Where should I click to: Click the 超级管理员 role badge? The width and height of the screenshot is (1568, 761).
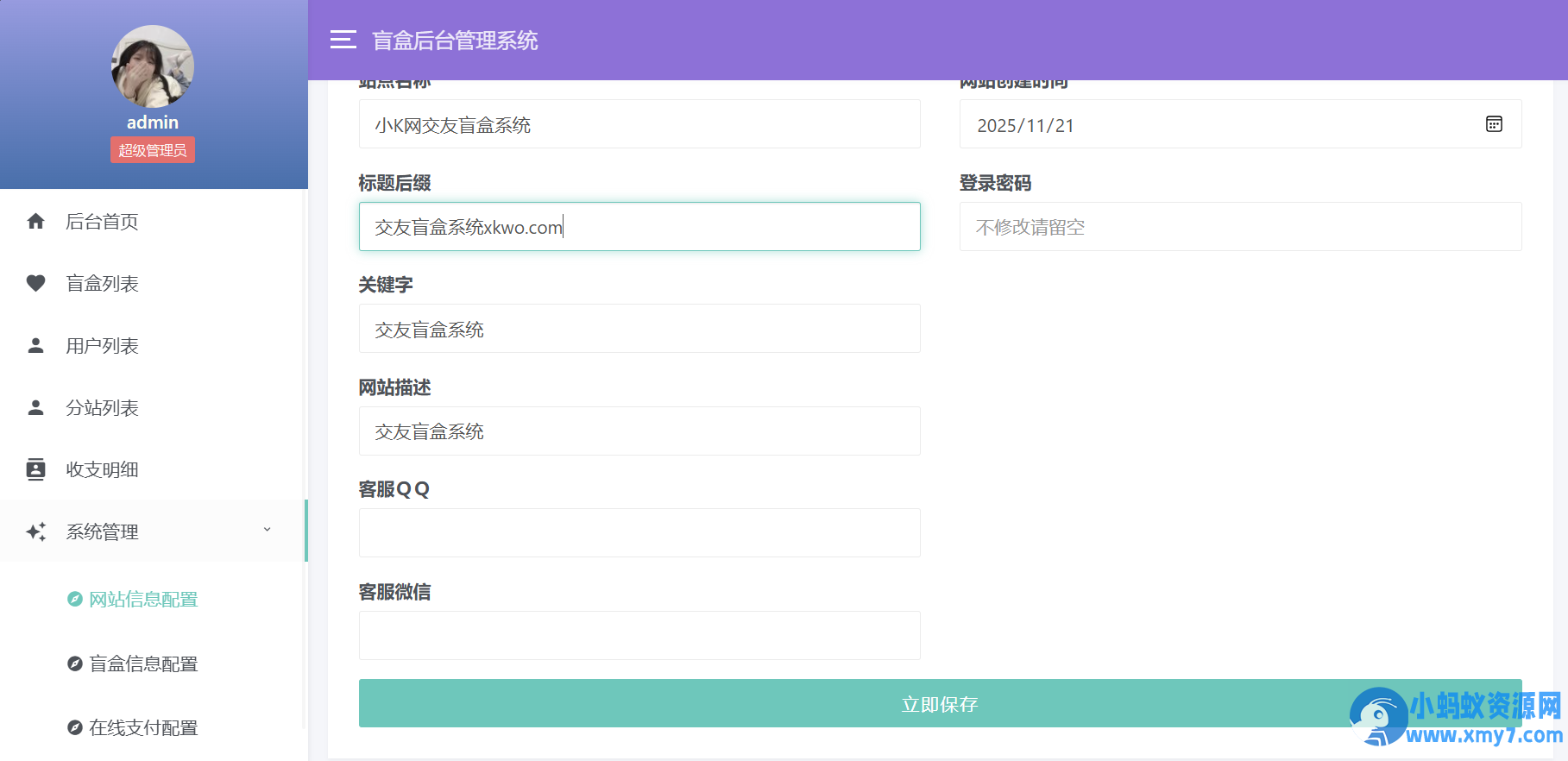coord(153,150)
